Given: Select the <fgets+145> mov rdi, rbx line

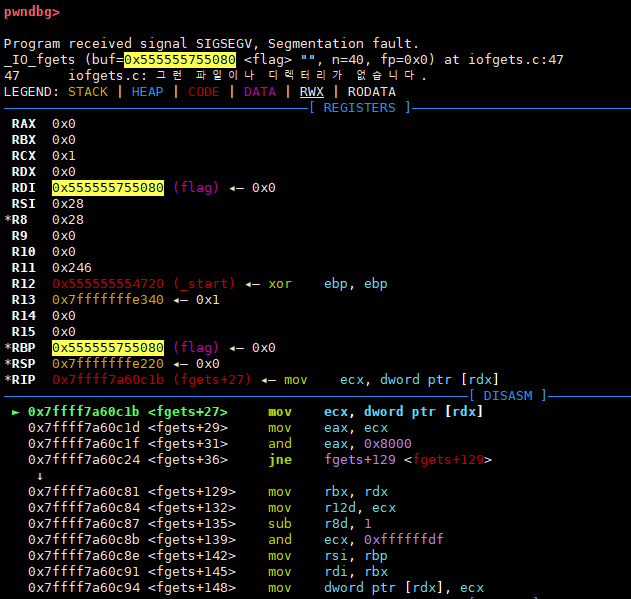Looking at the screenshot, I should (208, 572).
